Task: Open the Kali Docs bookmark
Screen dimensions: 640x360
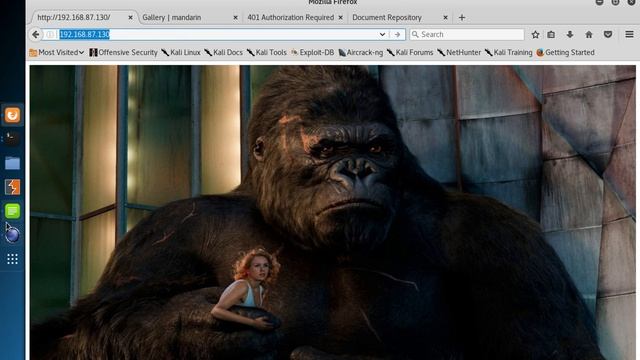Action: point(224,52)
